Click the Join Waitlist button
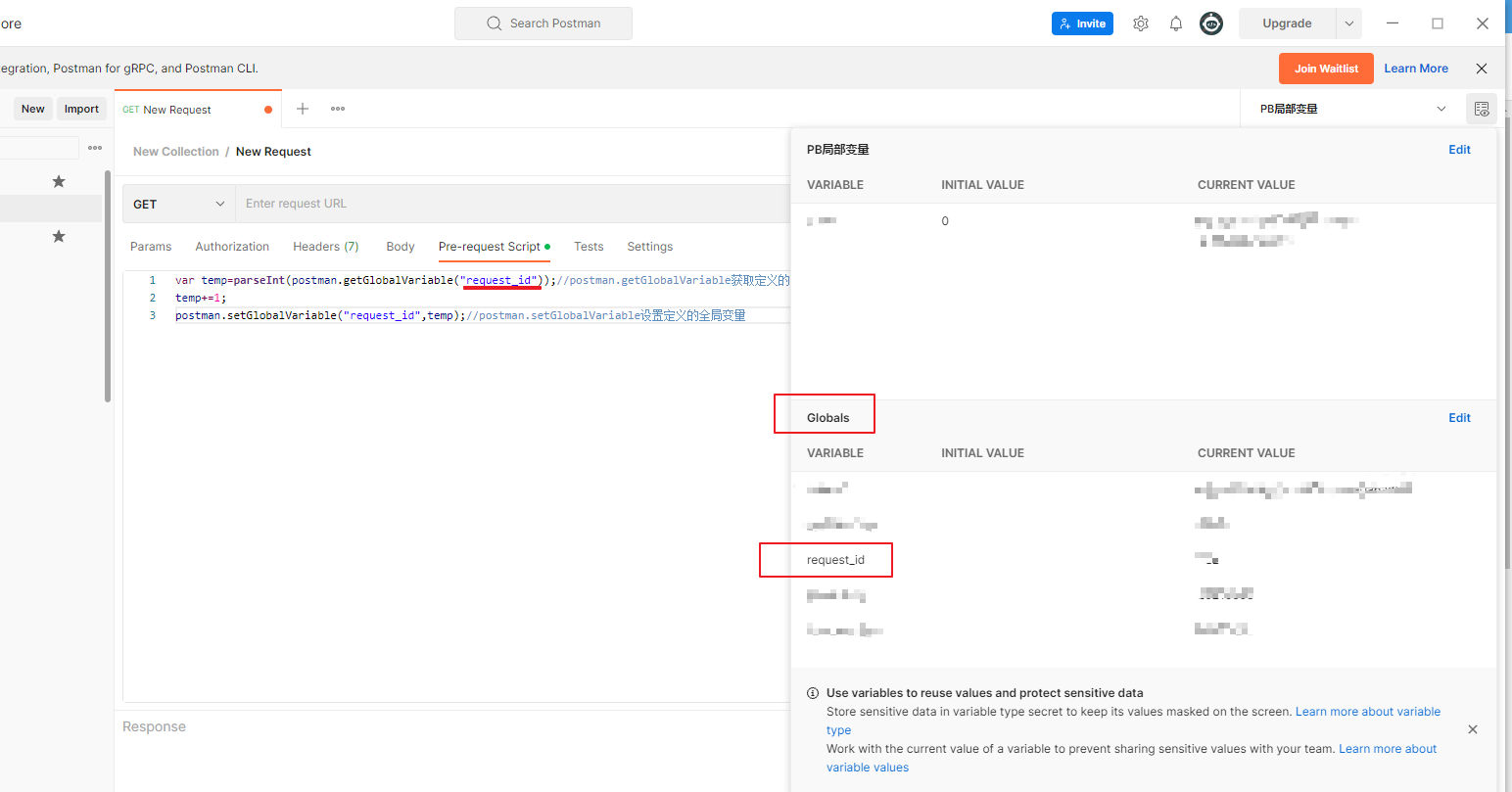This screenshot has width=1512, height=792. [1326, 69]
